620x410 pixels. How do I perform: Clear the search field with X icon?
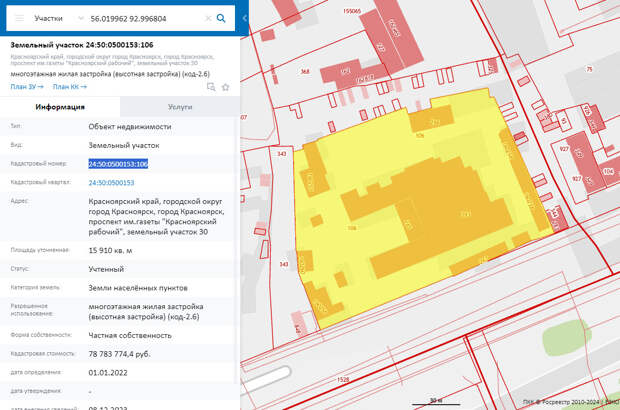click(207, 18)
